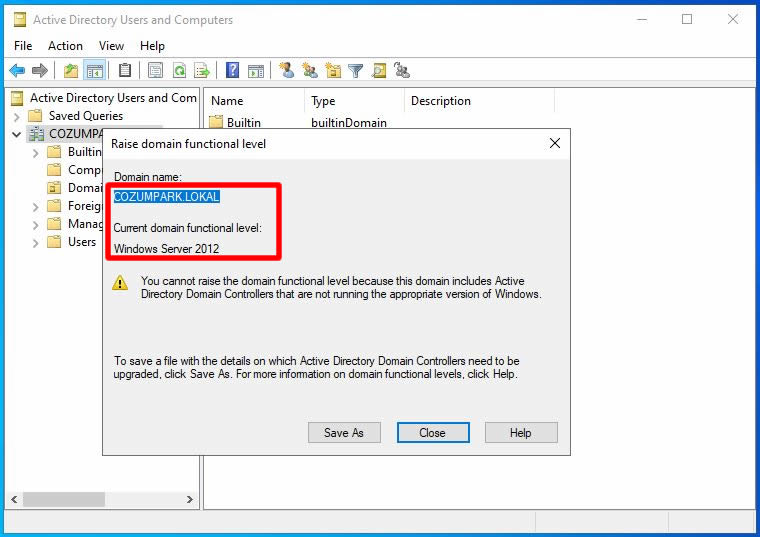Click the blue Help question mark icon

pos(232,70)
